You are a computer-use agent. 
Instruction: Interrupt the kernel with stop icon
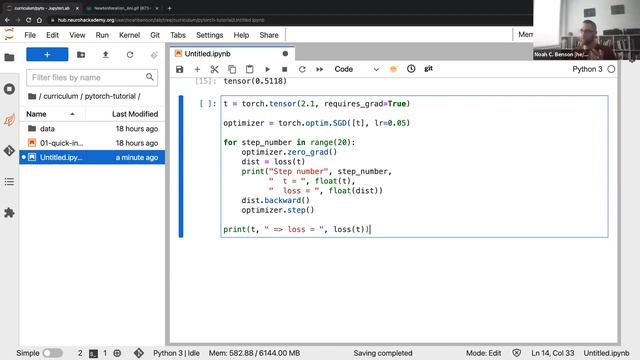284,69
